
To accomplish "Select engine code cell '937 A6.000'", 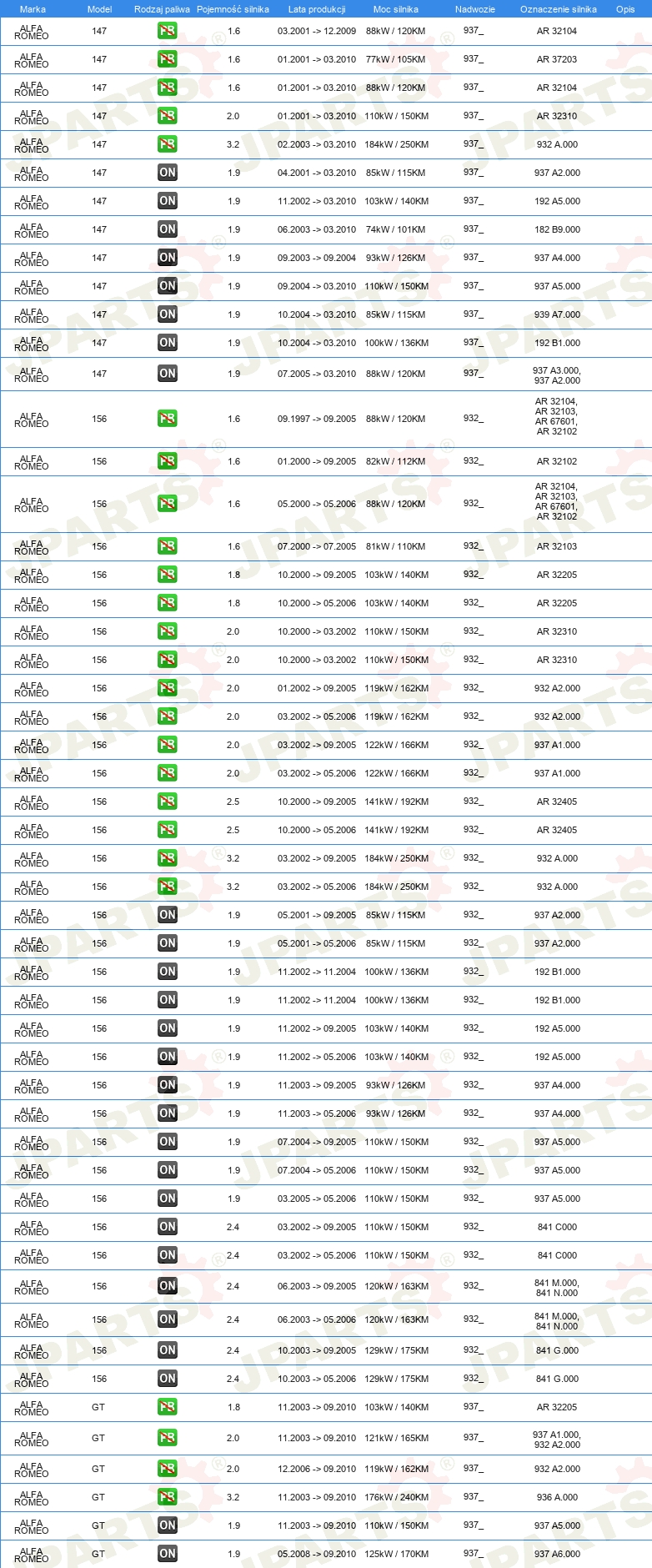I will point(557,1554).
